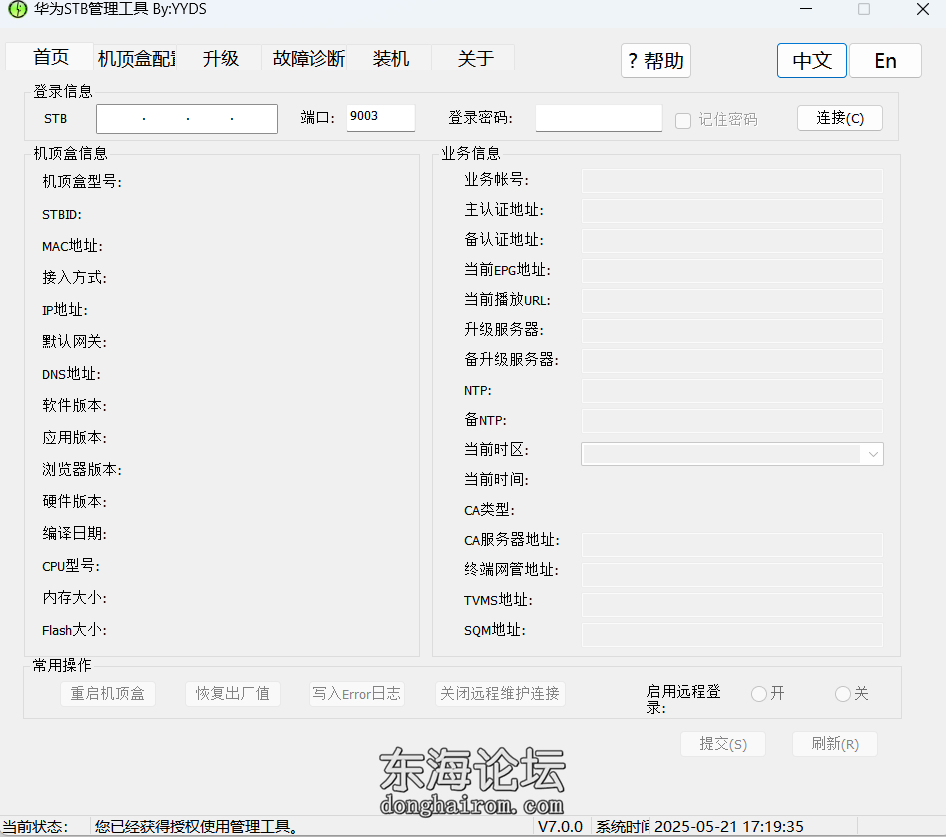Click the 终端网管地址 field
946x837 pixels.
tap(732, 574)
